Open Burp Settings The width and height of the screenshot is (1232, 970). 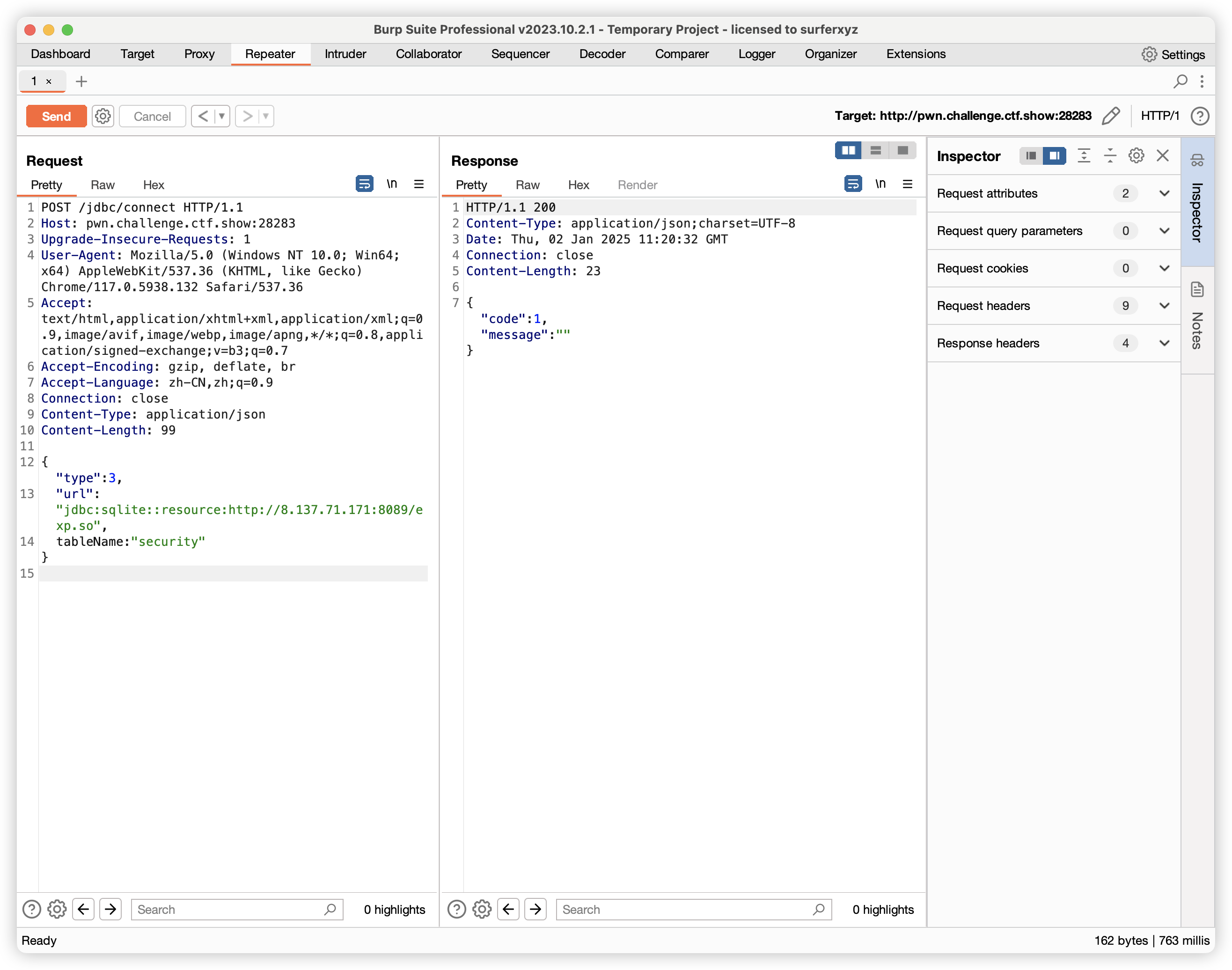pos(1173,54)
